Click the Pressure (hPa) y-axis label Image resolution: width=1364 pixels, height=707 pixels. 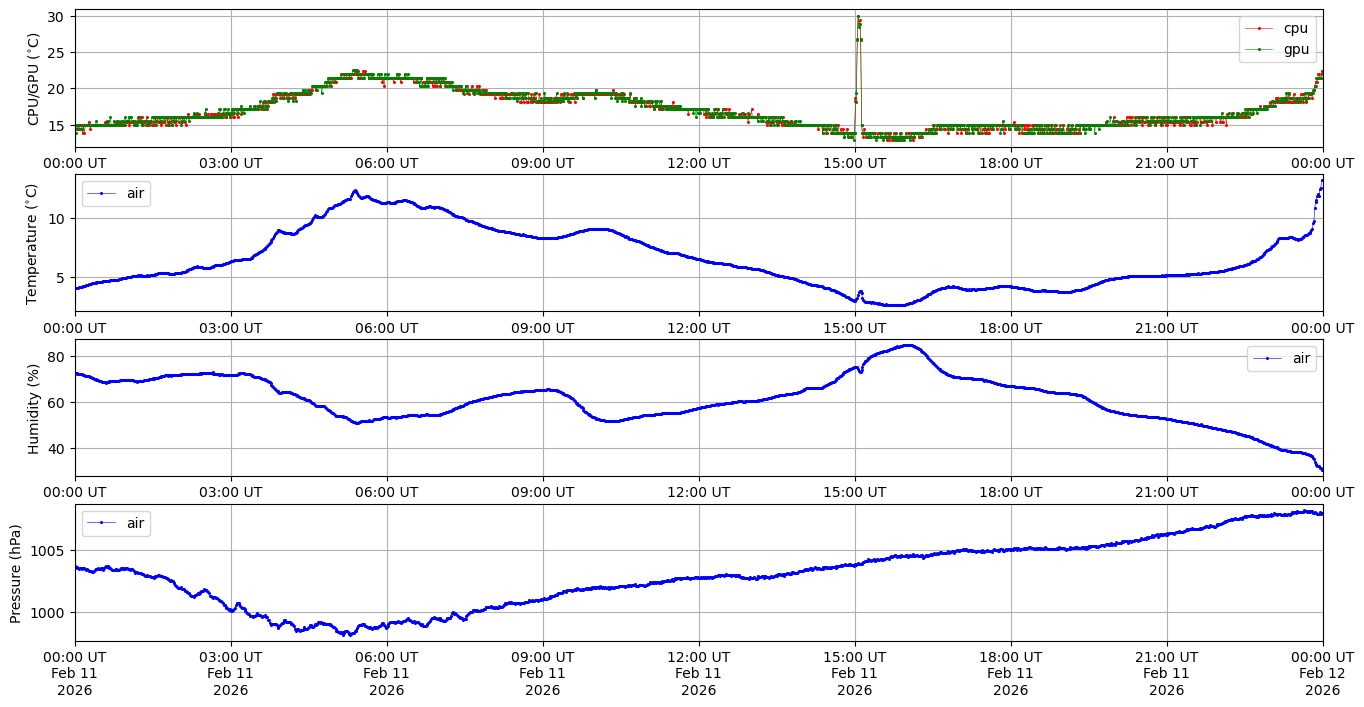tap(16, 572)
